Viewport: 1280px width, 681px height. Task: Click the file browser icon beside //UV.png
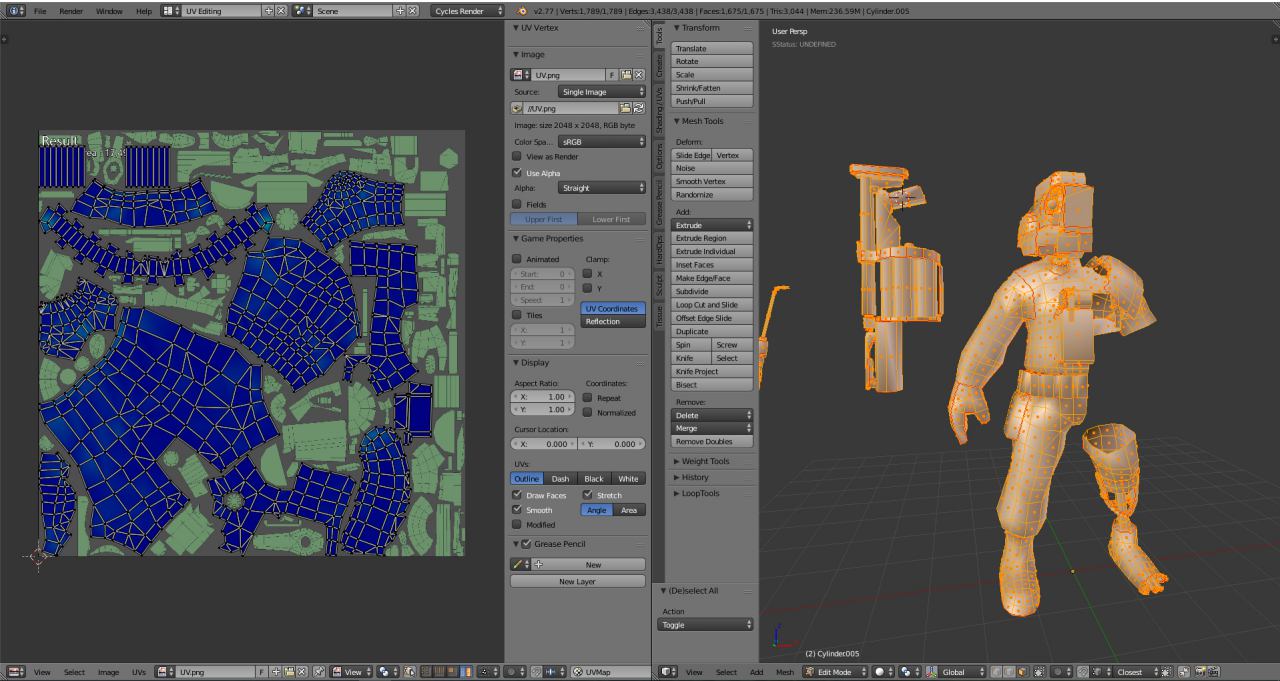tap(625, 108)
